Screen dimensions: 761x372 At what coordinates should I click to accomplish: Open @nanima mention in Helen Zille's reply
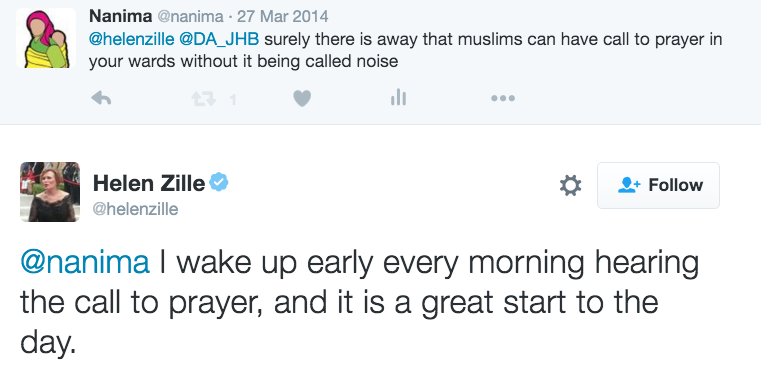pos(85,263)
